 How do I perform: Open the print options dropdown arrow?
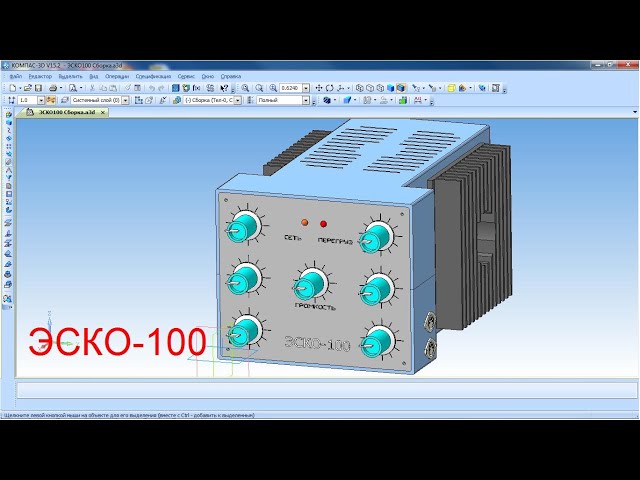61,88
